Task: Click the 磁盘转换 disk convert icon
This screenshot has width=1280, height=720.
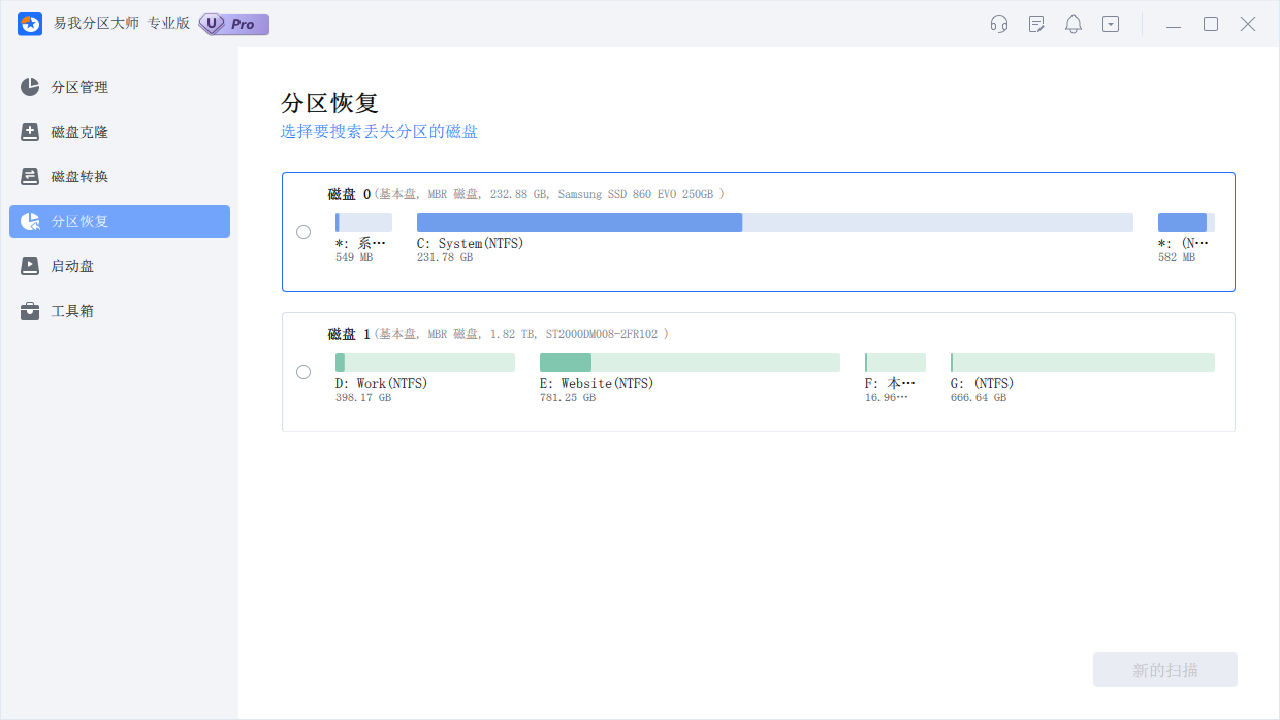Action: pos(30,176)
